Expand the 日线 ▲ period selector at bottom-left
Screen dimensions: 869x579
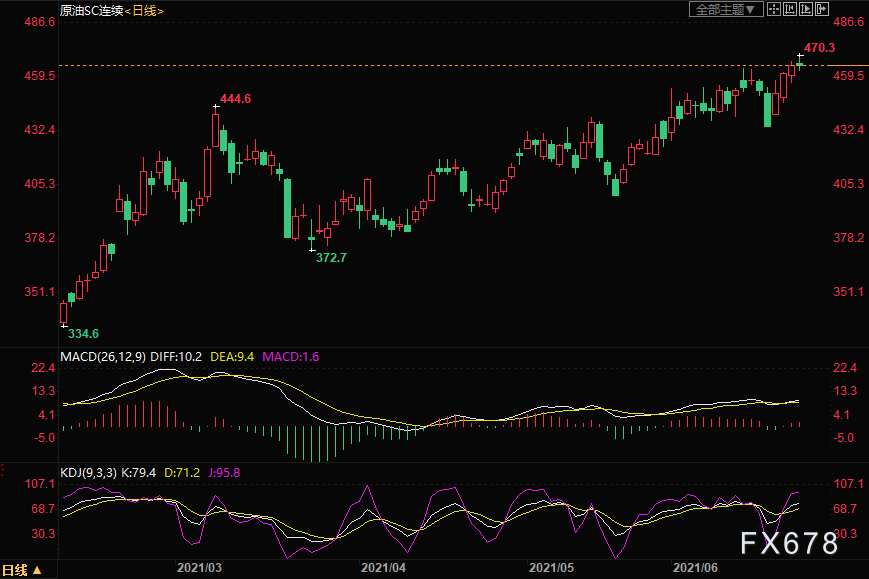tap(22, 570)
